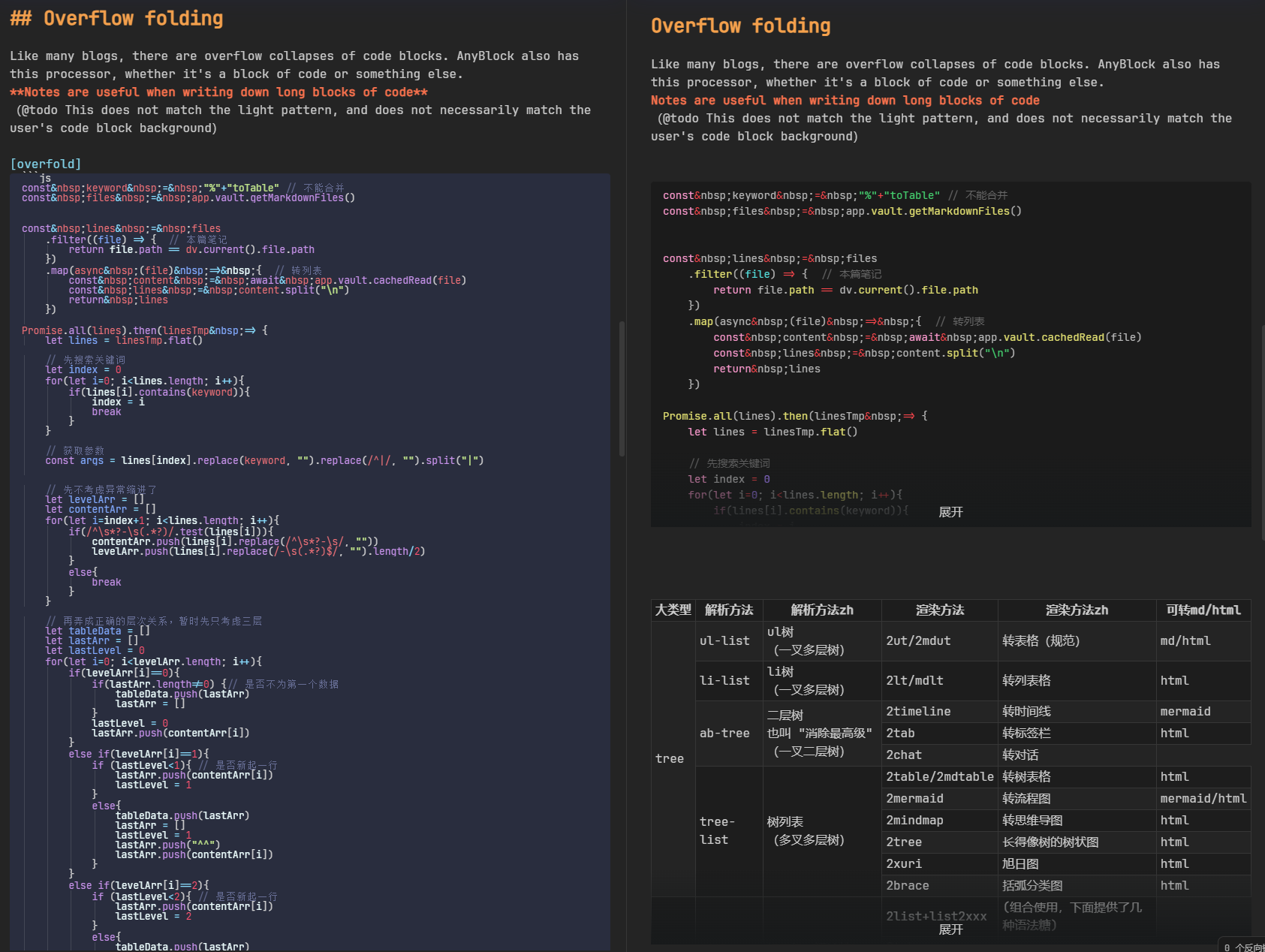
Task: Click the 大类型 table column header
Action: tap(673, 610)
